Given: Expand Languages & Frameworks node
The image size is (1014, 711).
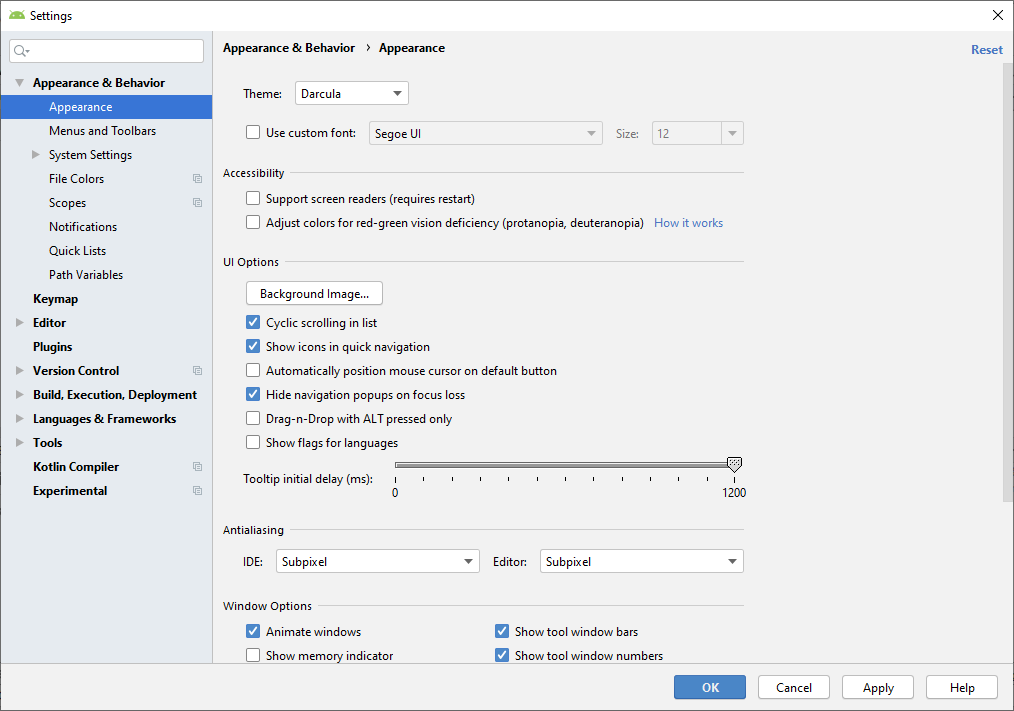Looking at the screenshot, I should click(x=19, y=419).
